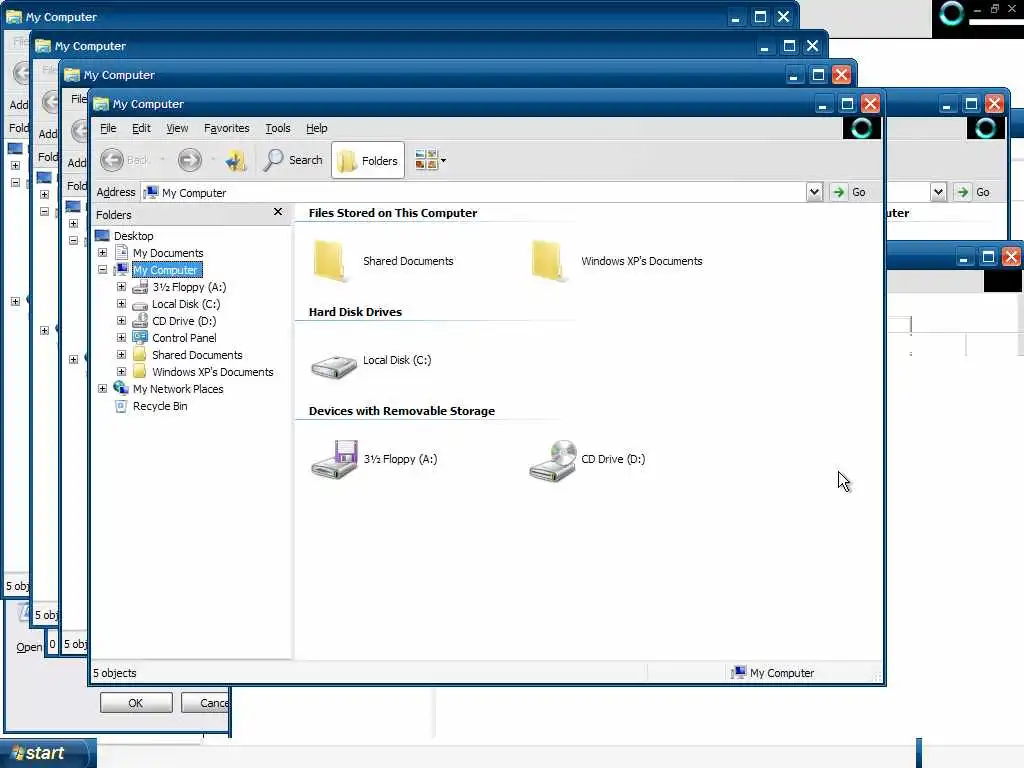The image size is (1024, 768).
Task: Open the Favorites menu
Action: (x=227, y=128)
